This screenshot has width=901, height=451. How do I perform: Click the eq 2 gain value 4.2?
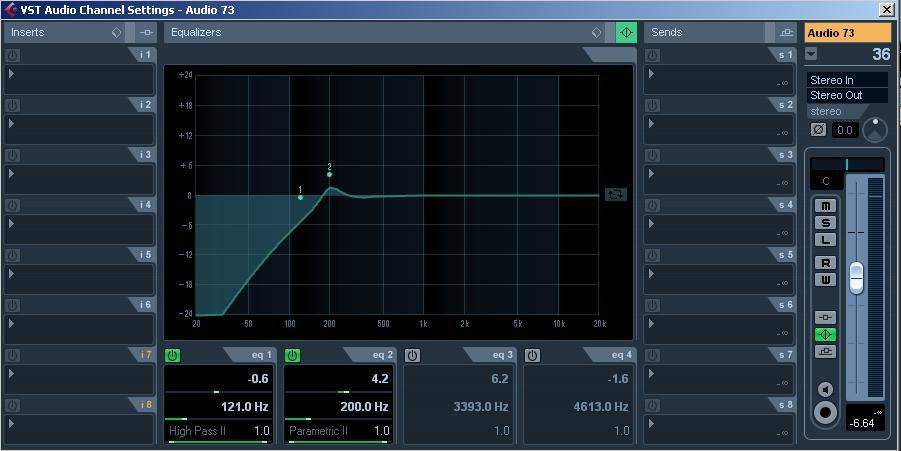pyautogui.click(x=380, y=379)
